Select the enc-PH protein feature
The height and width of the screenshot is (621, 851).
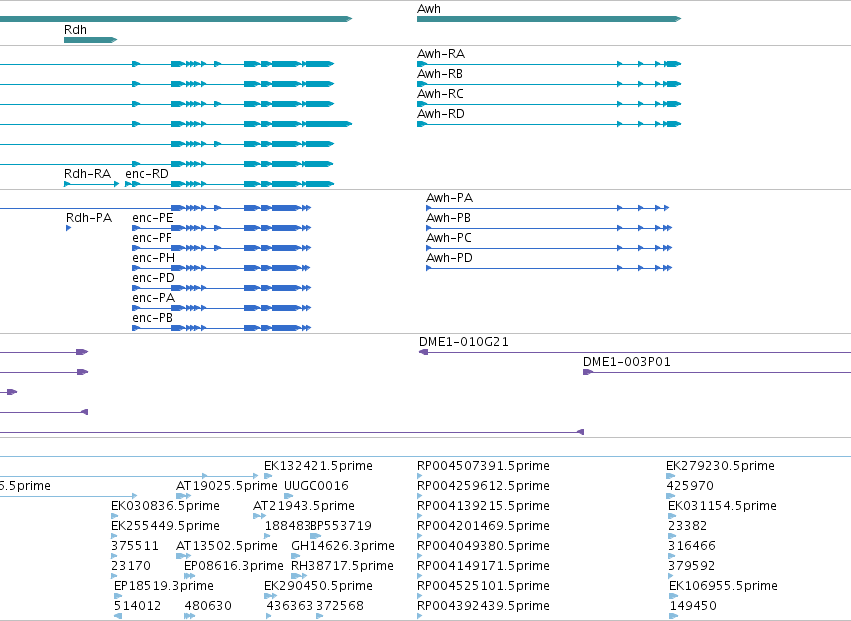221,268
